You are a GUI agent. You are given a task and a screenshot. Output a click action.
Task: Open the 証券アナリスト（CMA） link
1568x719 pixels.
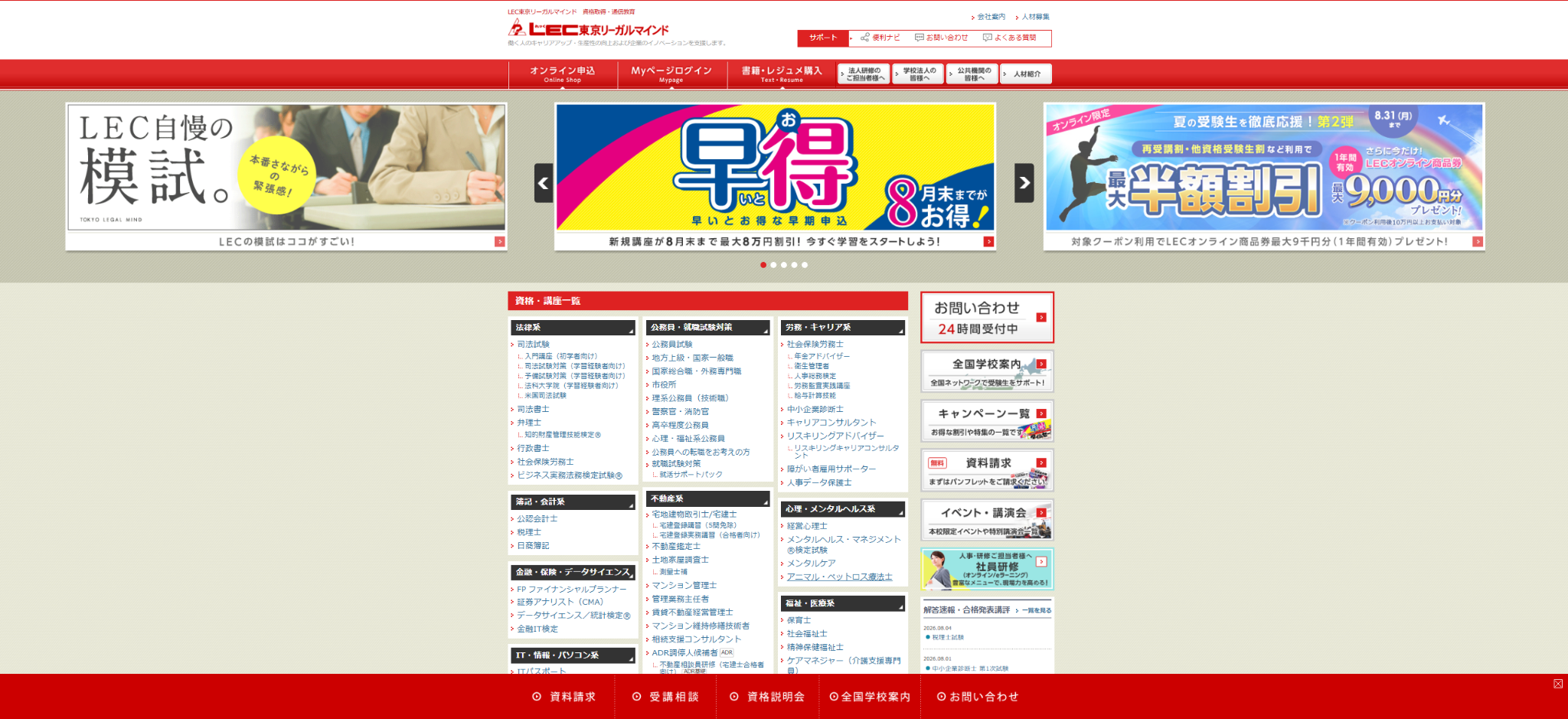[x=560, y=603]
